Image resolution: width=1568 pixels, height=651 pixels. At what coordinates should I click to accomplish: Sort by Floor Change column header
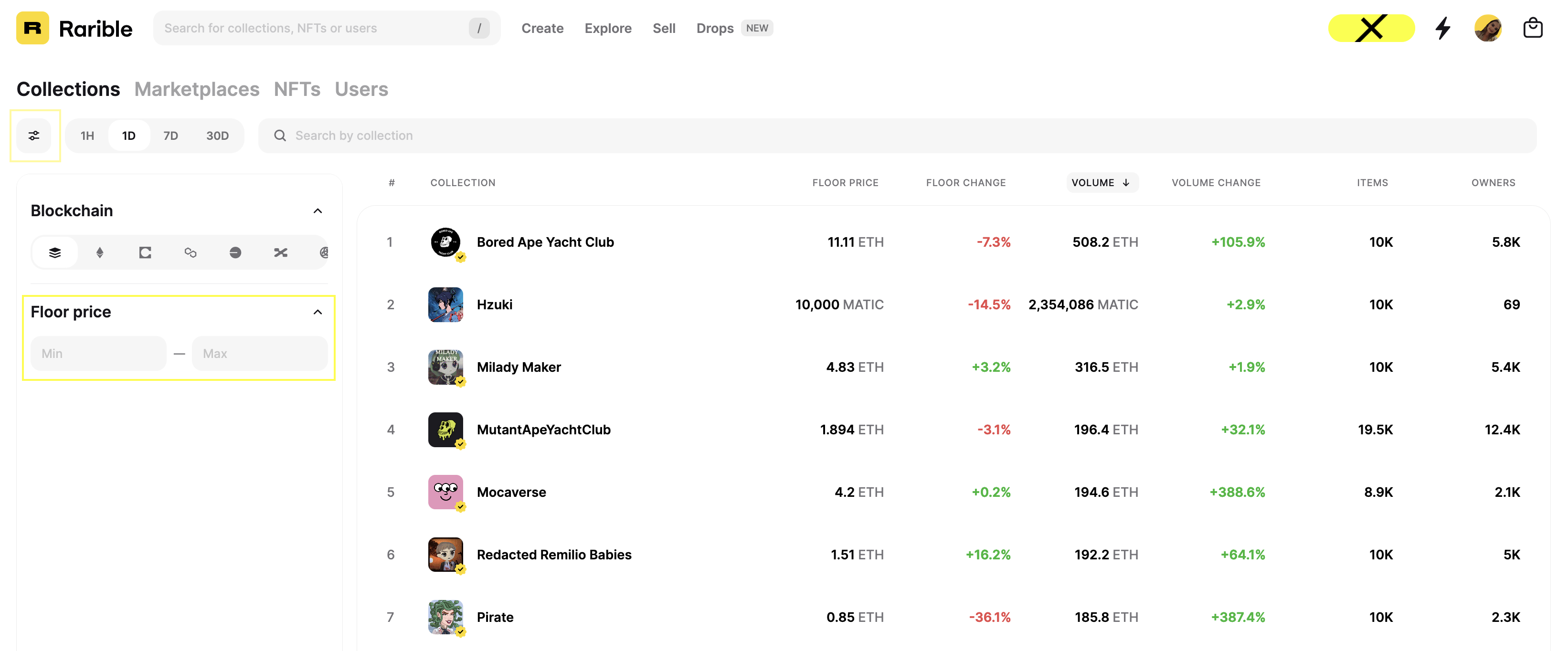965,182
